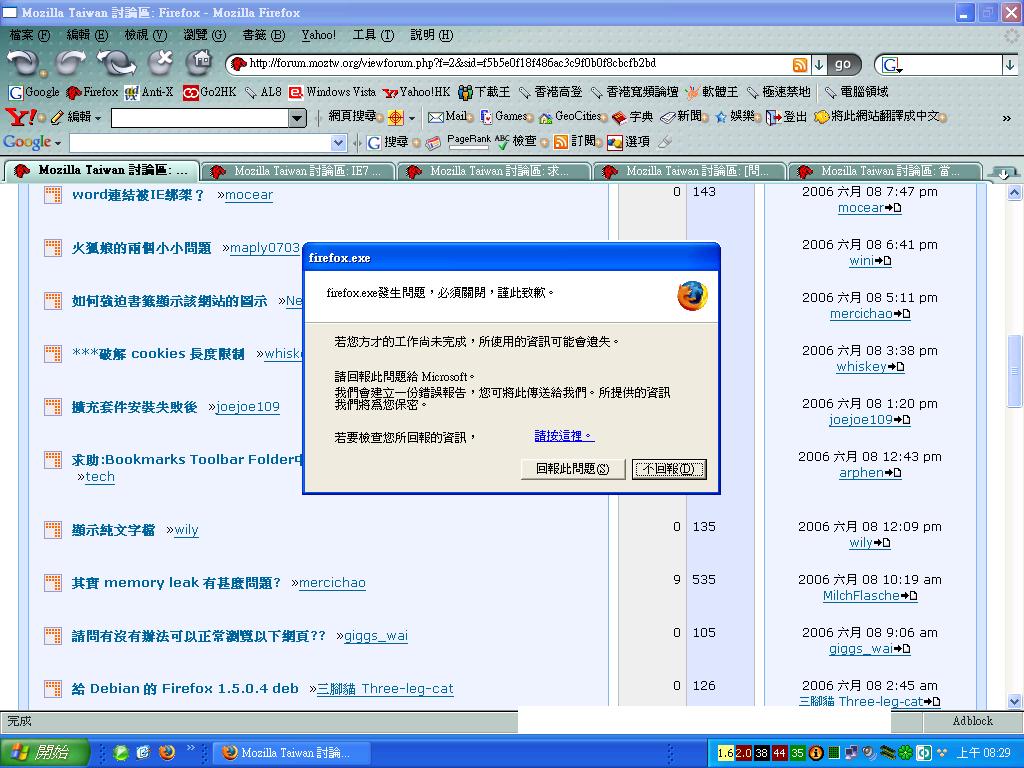This screenshot has height=768, width=1024.
Task: Open the Google toolbar logo dropdown
Action: tap(32, 142)
